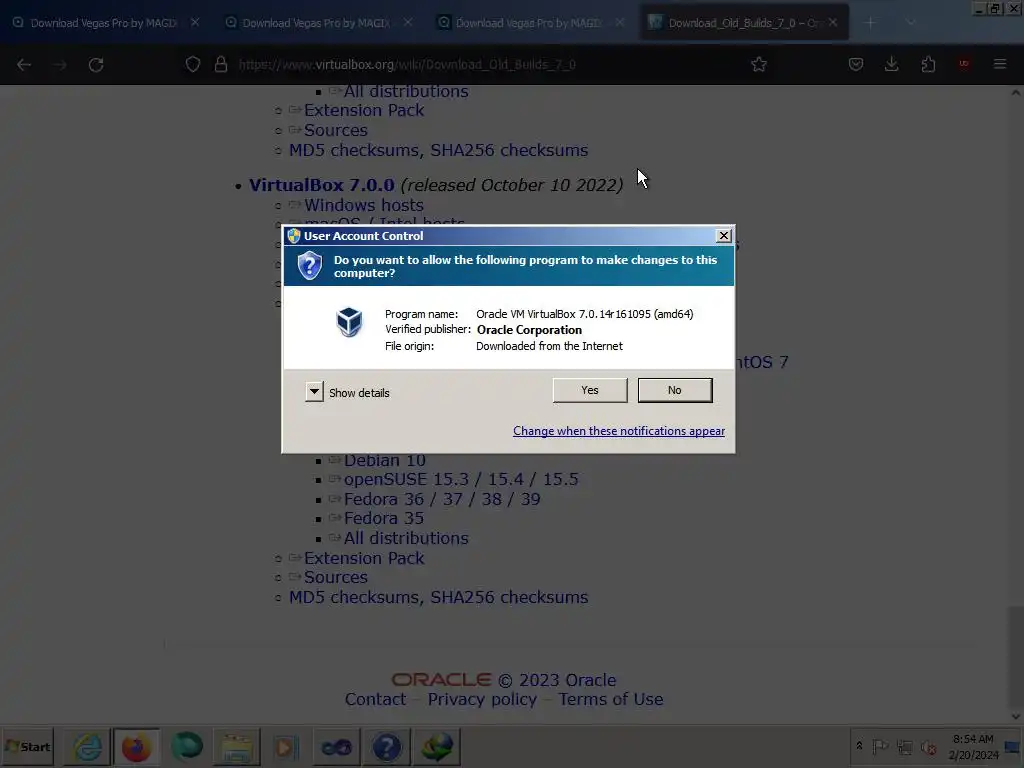This screenshot has height=768, width=1024.
Task: Switch to first Download Vegas Pro tab
Action: coord(103,23)
